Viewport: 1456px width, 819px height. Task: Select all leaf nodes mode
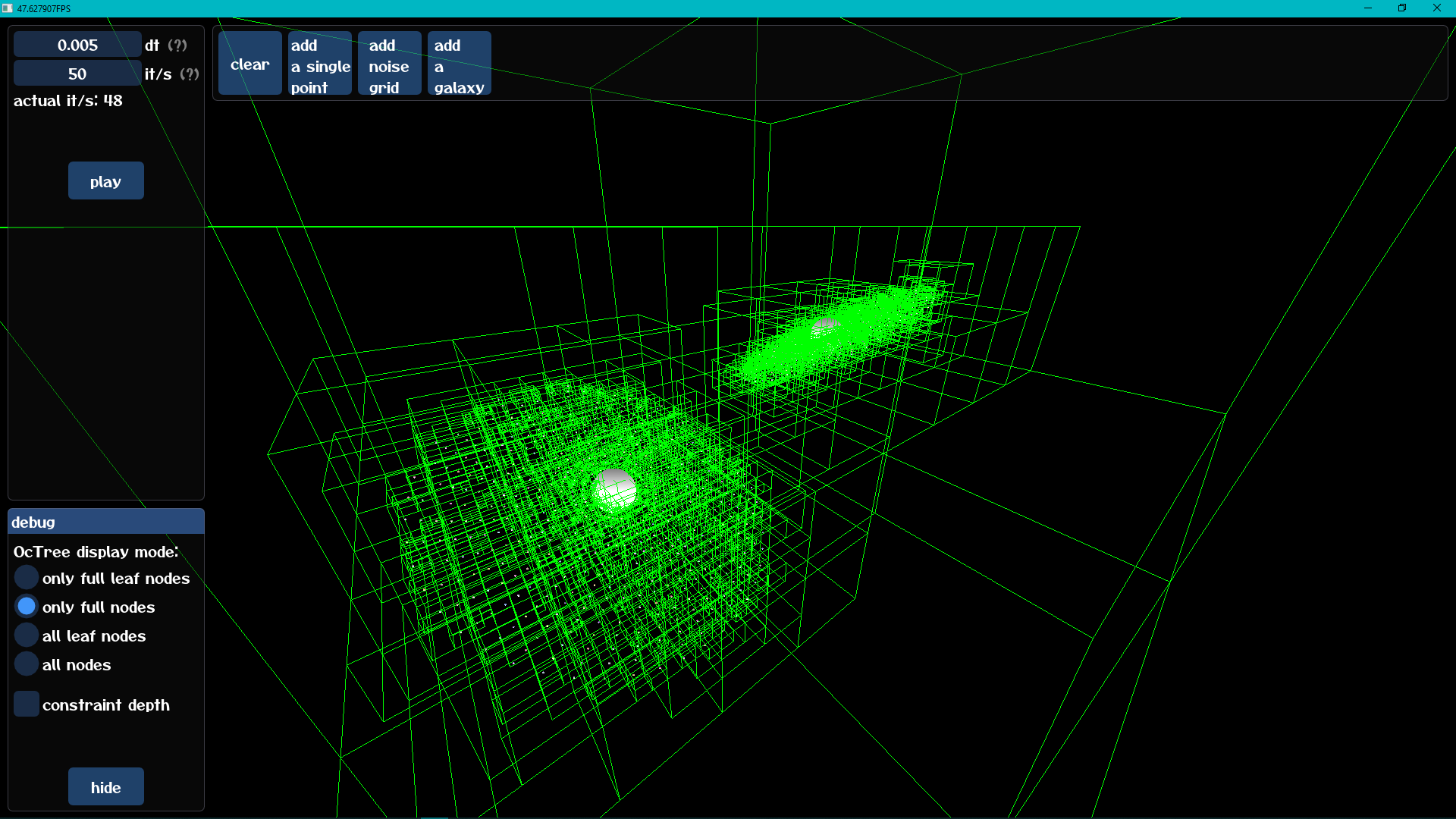27,635
